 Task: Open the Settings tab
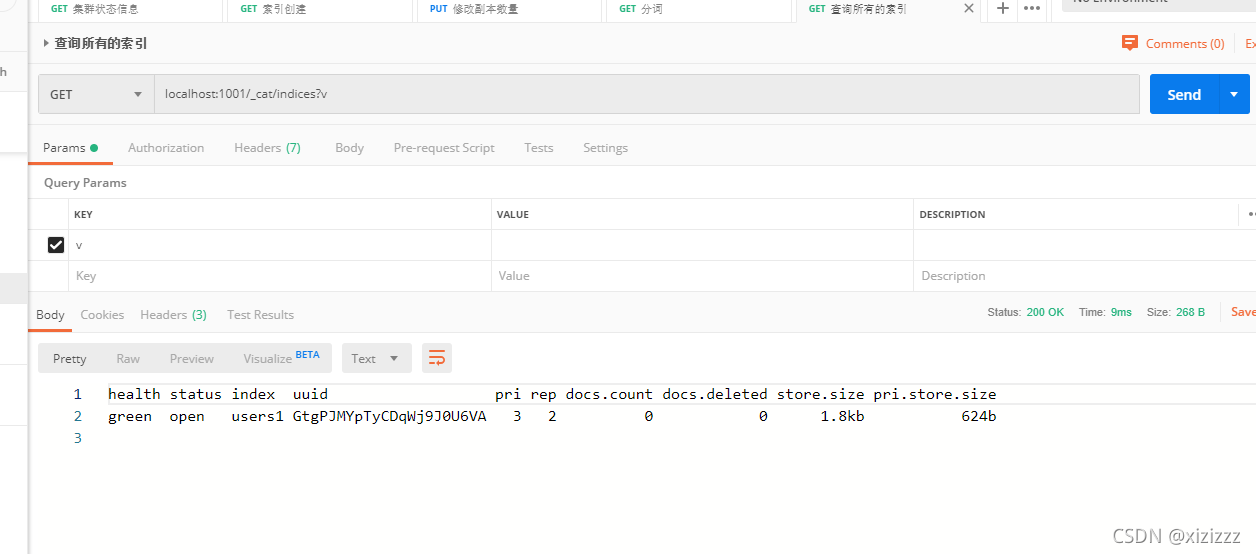pos(605,147)
